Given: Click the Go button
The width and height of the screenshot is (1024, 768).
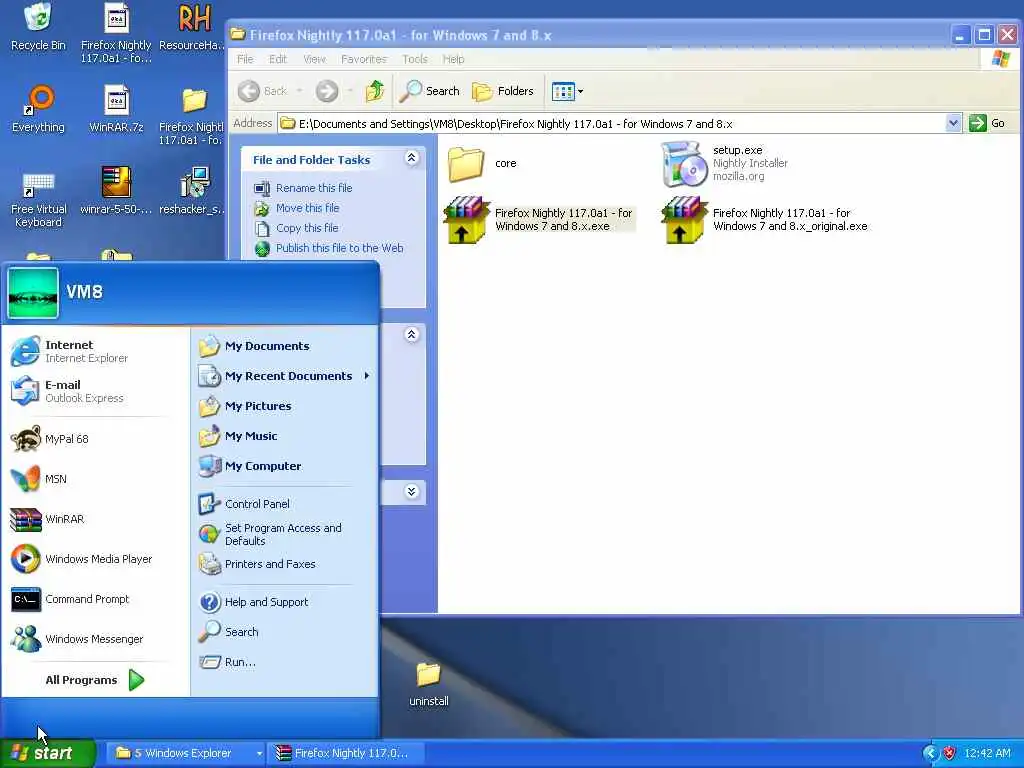Looking at the screenshot, I should coord(987,123).
